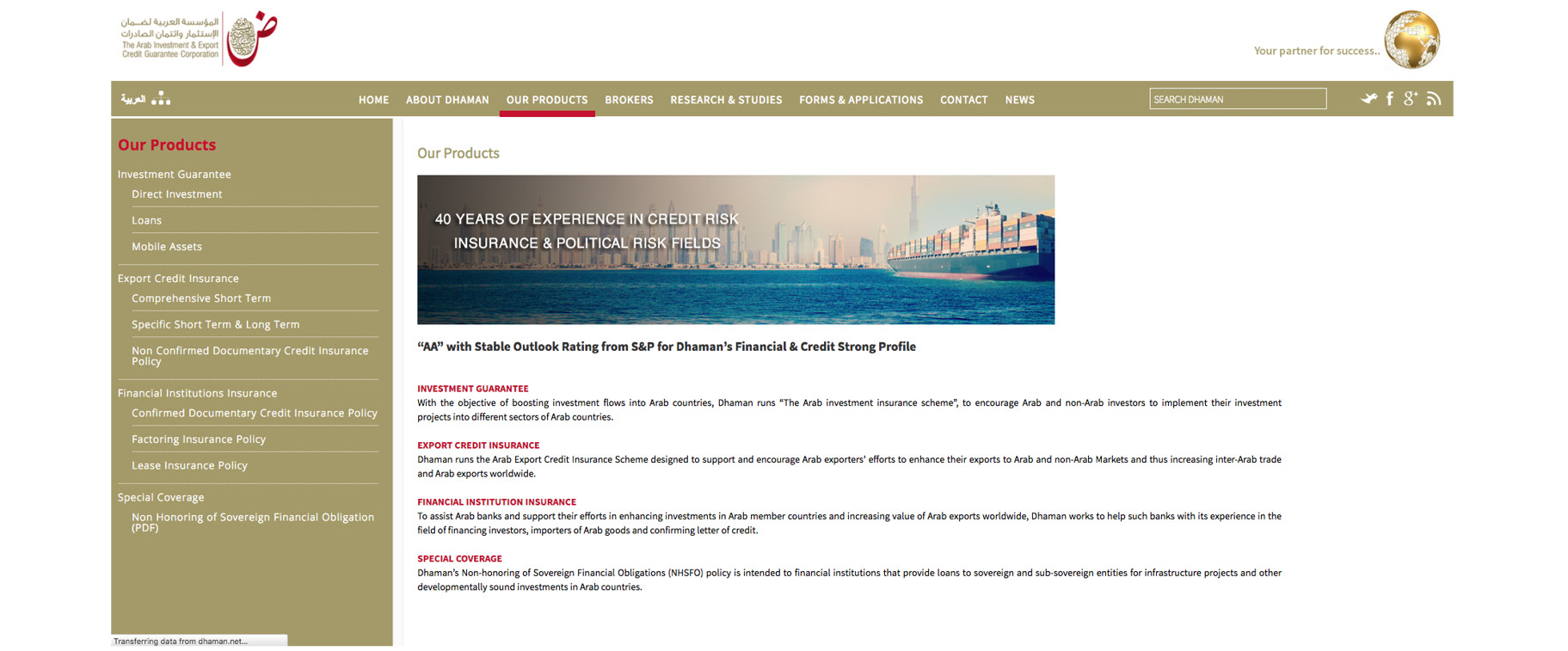Open Specific Short Term & Long Term

click(x=216, y=325)
